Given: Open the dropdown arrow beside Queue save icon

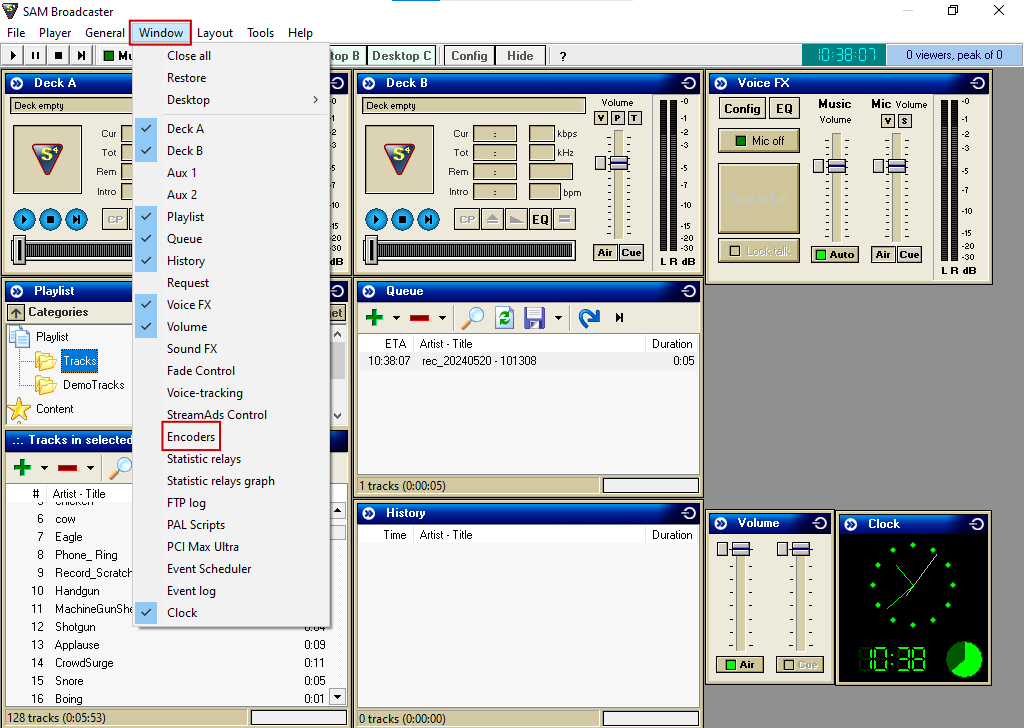Looking at the screenshot, I should (x=558, y=318).
